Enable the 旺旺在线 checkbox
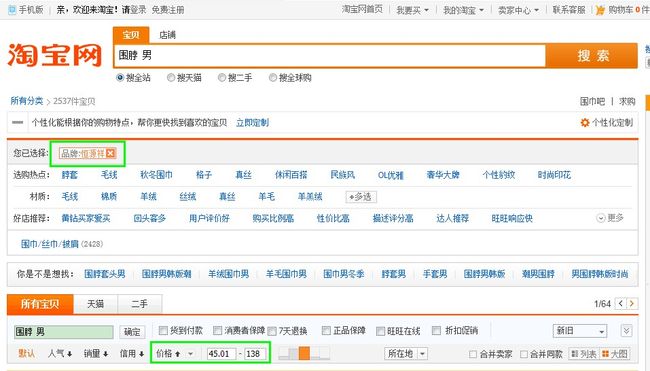The height and width of the screenshot is (371, 650). point(381,331)
